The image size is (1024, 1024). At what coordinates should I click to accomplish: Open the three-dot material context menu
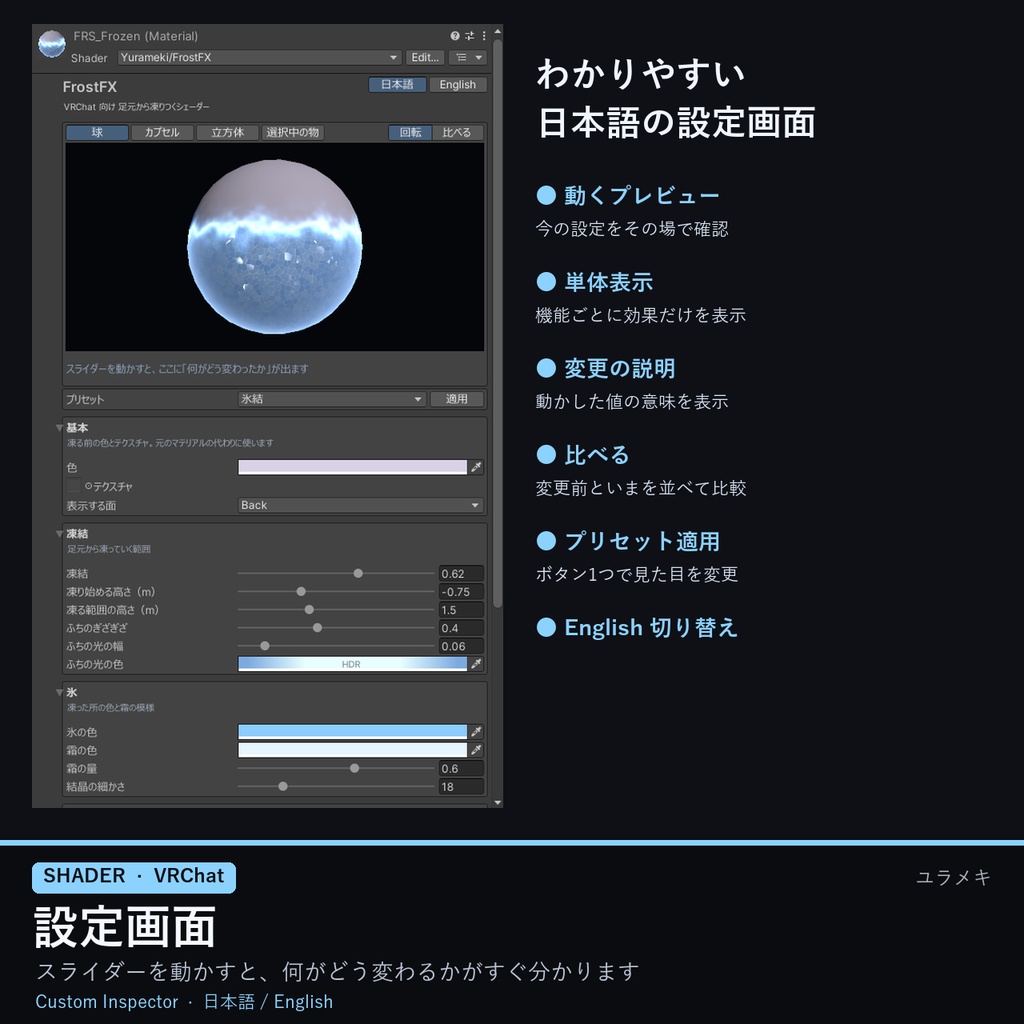[484, 36]
